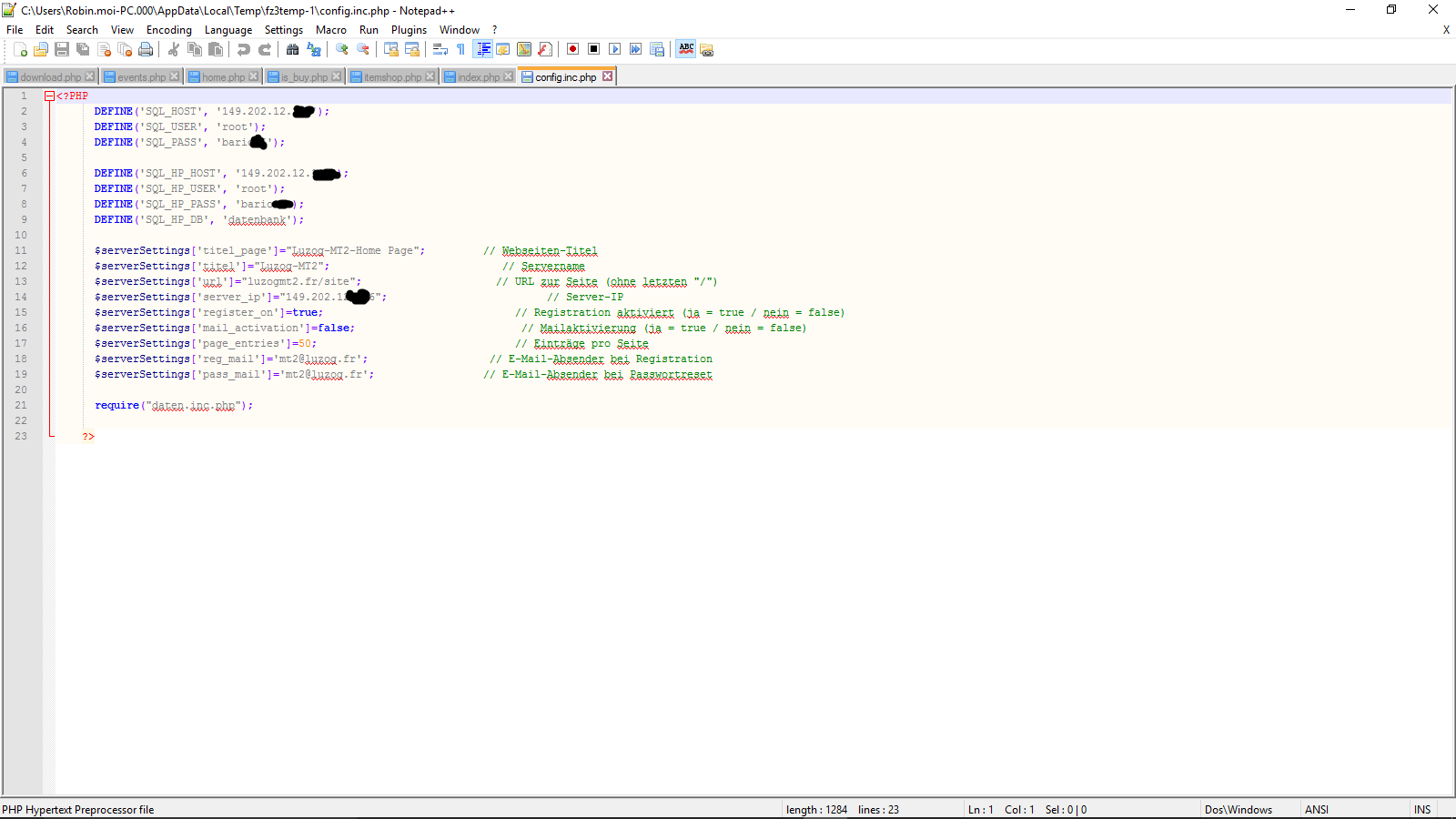The image size is (1456, 819).
Task: Collapse the PHP block fold marker
Action: click(50, 96)
